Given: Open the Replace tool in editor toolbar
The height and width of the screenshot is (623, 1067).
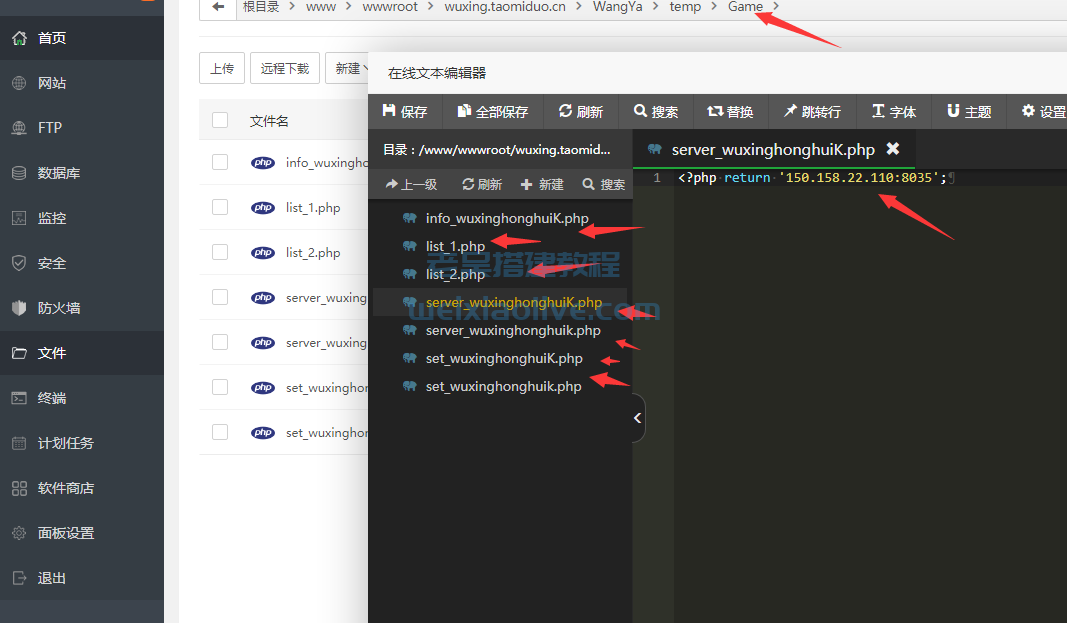Looking at the screenshot, I should pyautogui.click(x=730, y=112).
